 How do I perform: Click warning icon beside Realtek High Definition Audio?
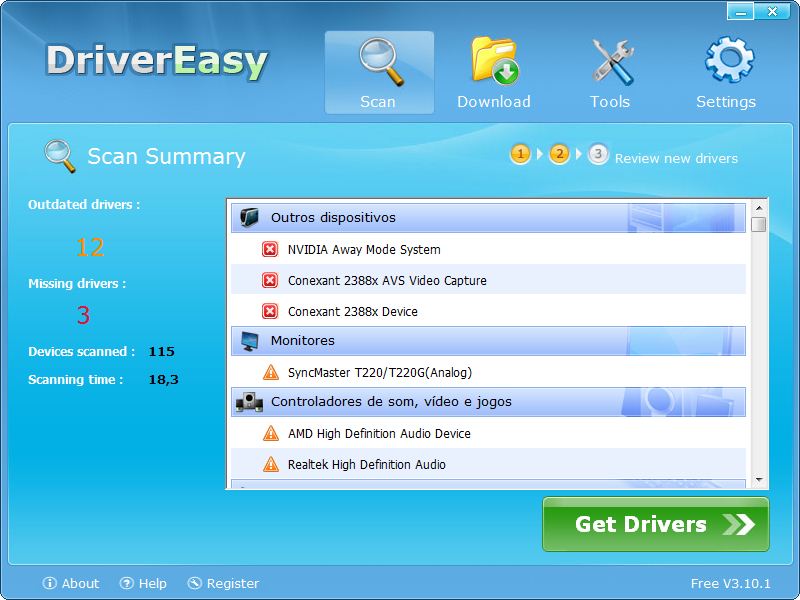click(270, 464)
